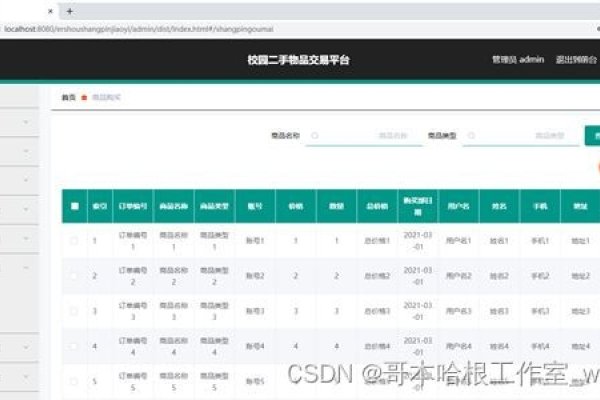Click the search icon inside 商品名称 field

[x=315, y=136]
